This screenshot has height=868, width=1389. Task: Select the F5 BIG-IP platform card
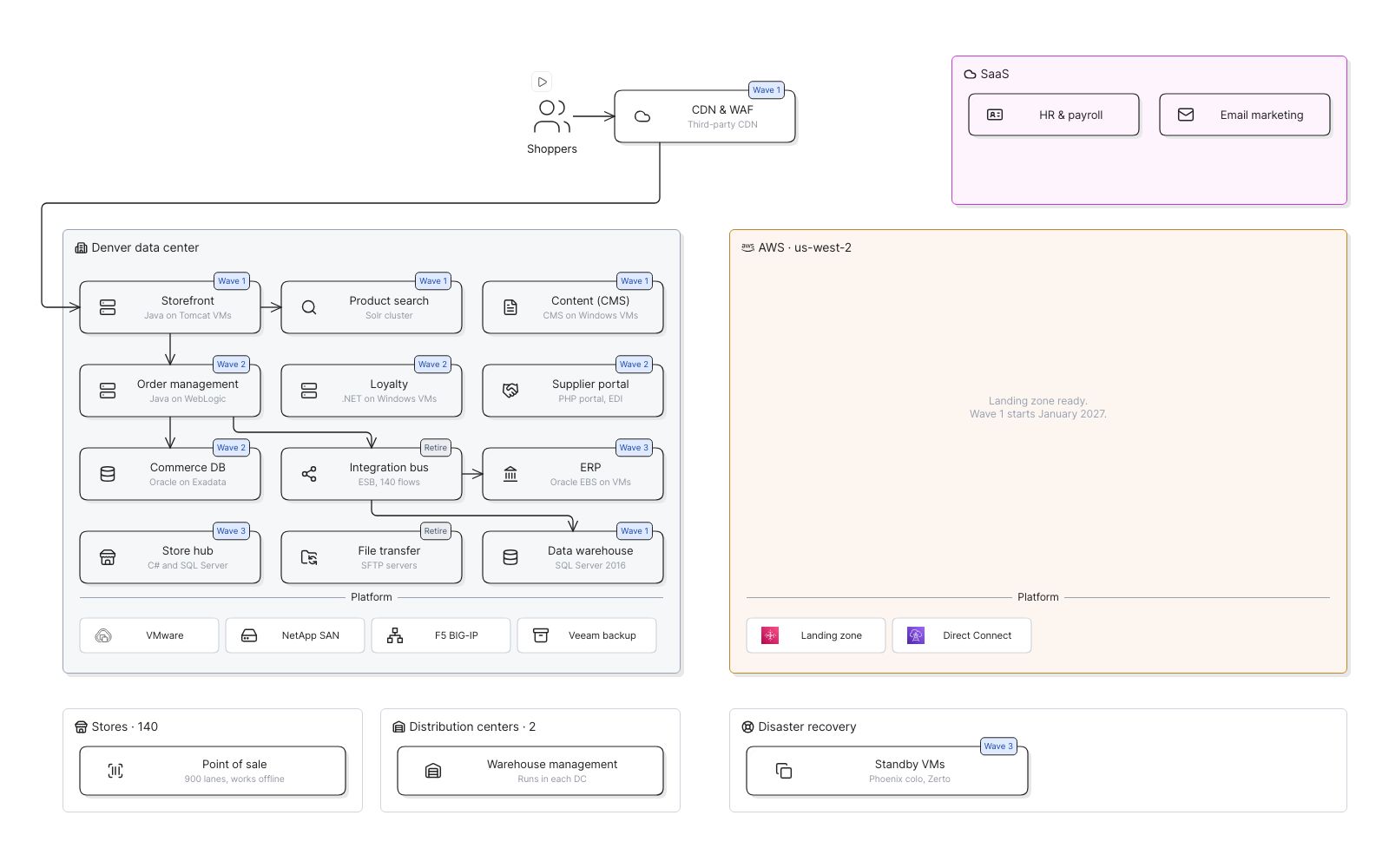pyautogui.click(x=441, y=635)
